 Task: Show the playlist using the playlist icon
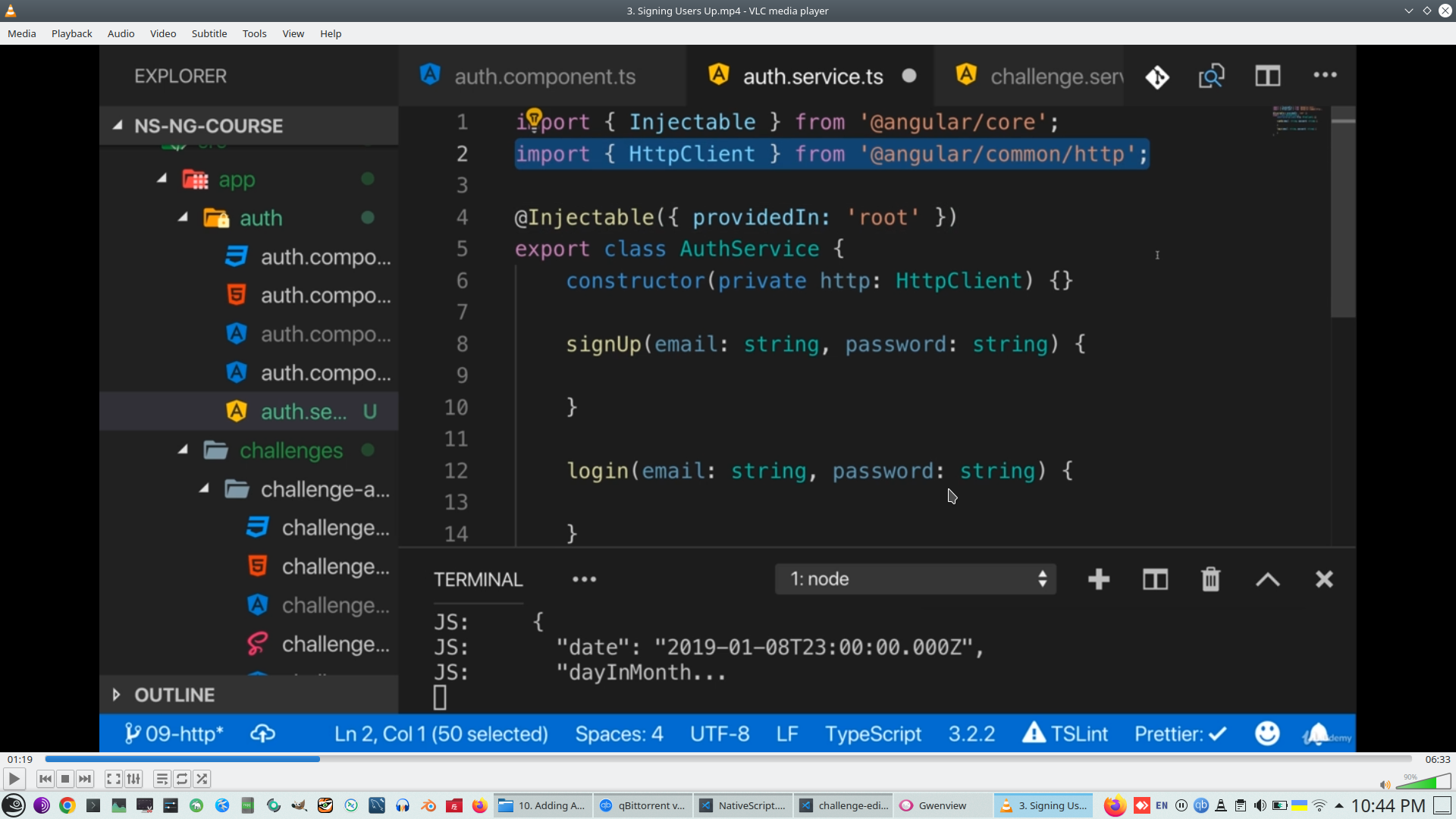point(162,779)
